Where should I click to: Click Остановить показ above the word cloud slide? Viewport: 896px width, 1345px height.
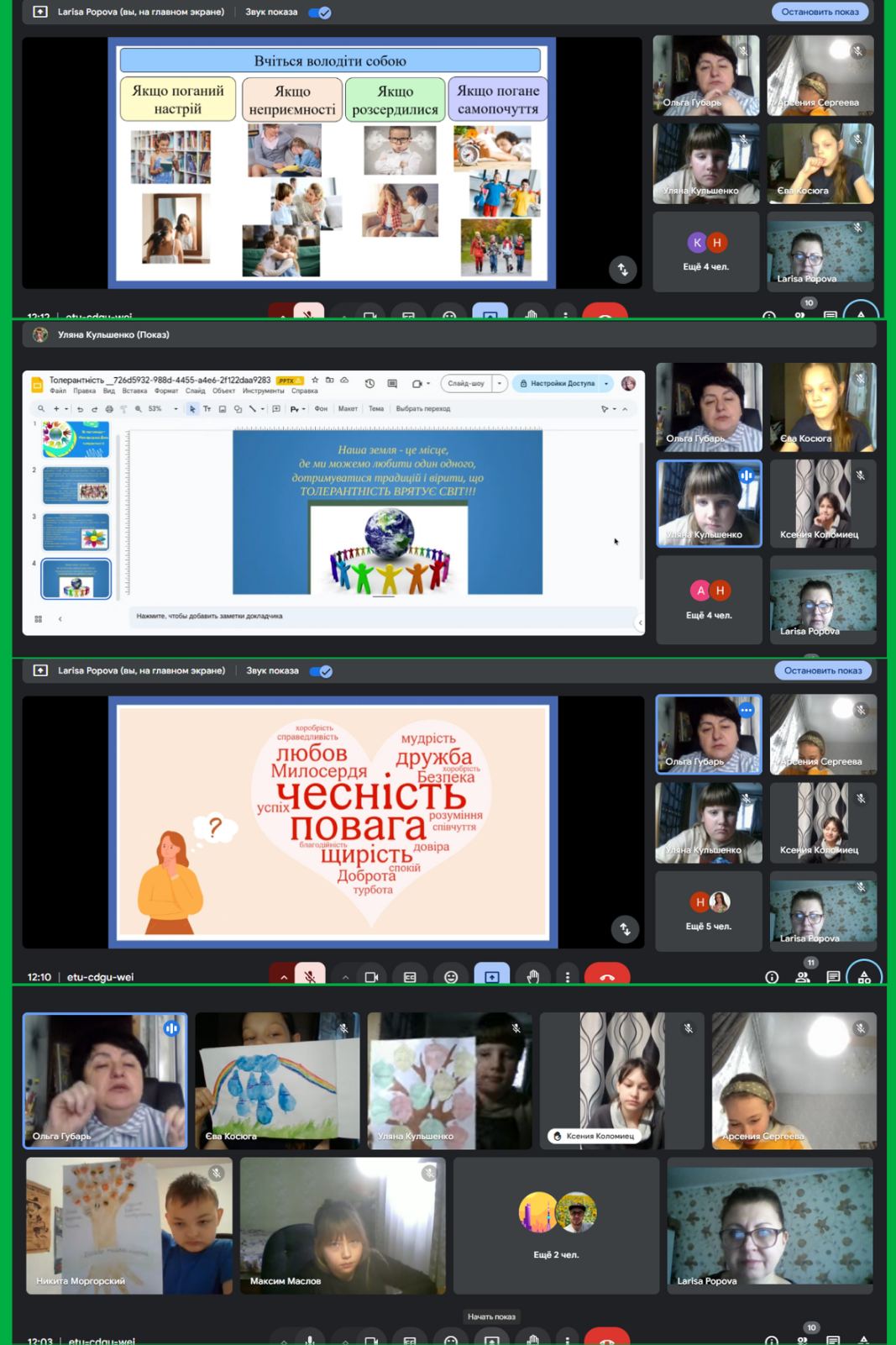click(x=822, y=671)
